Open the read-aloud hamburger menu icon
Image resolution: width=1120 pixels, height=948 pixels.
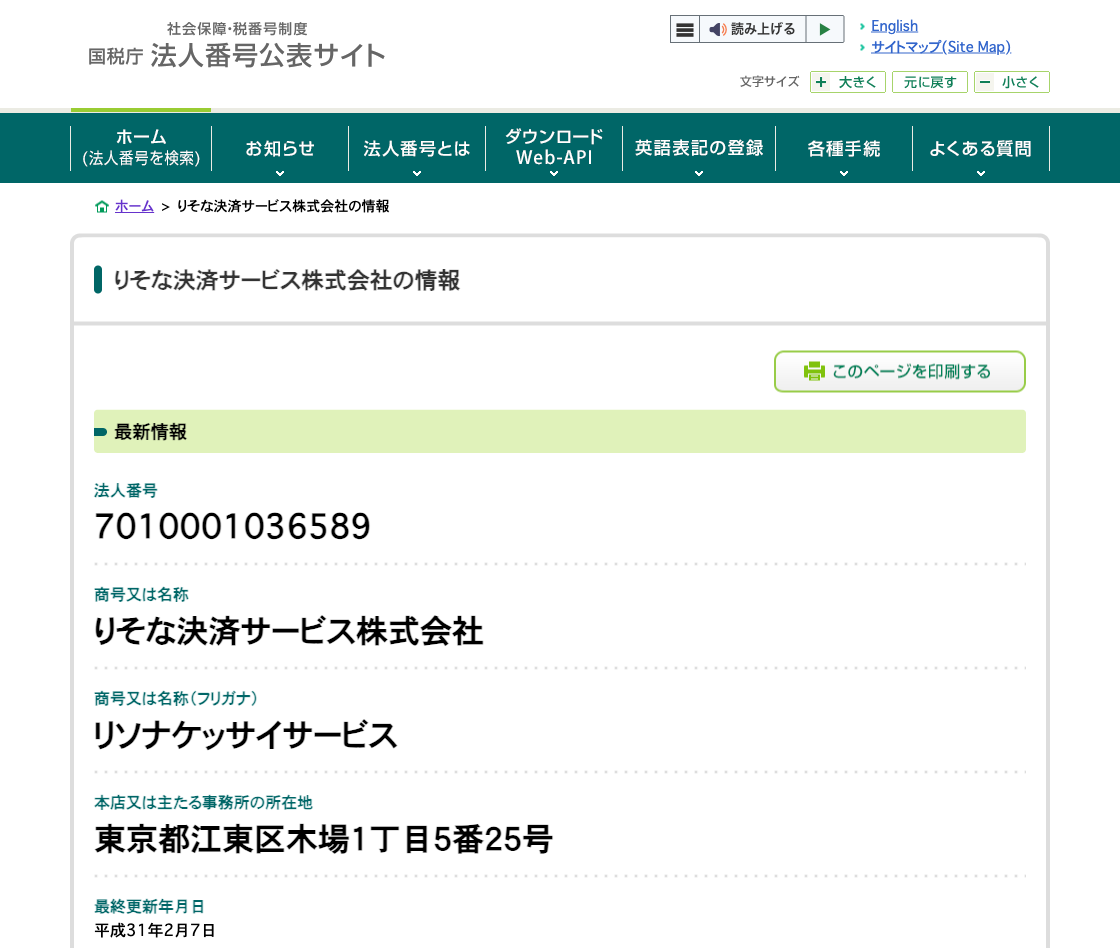[x=684, y=29]
